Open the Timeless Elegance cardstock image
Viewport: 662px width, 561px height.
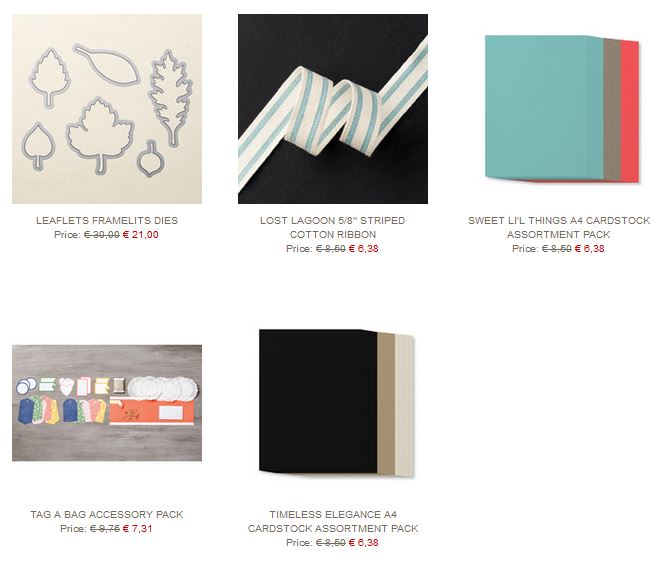coord(336,403)
